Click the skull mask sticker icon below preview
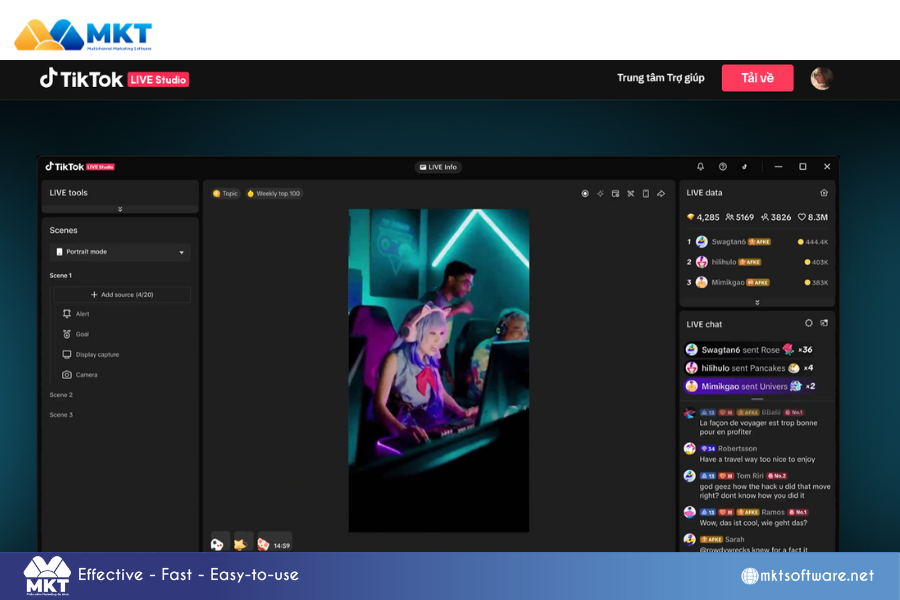 point(218,544)
